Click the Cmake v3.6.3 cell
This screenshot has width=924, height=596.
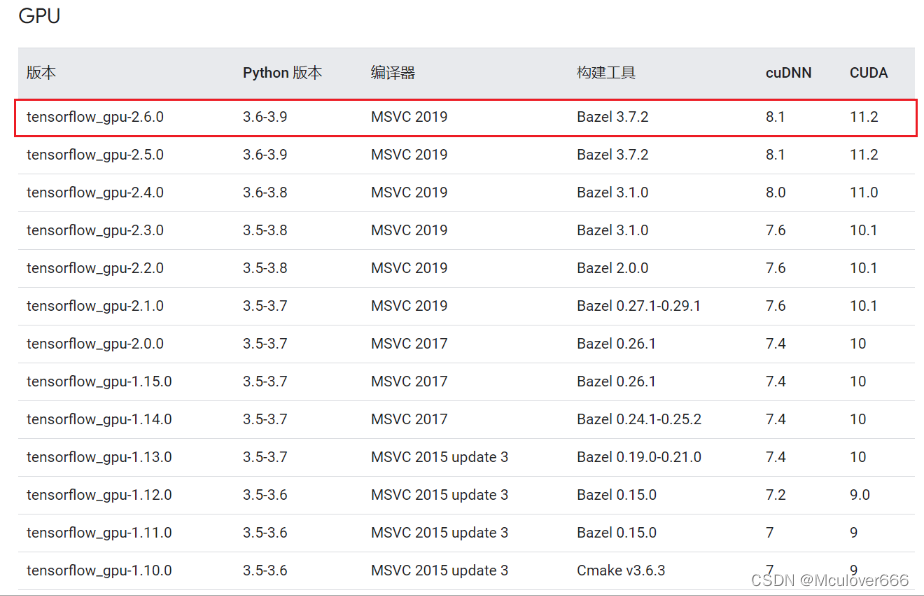click(621, 570)
